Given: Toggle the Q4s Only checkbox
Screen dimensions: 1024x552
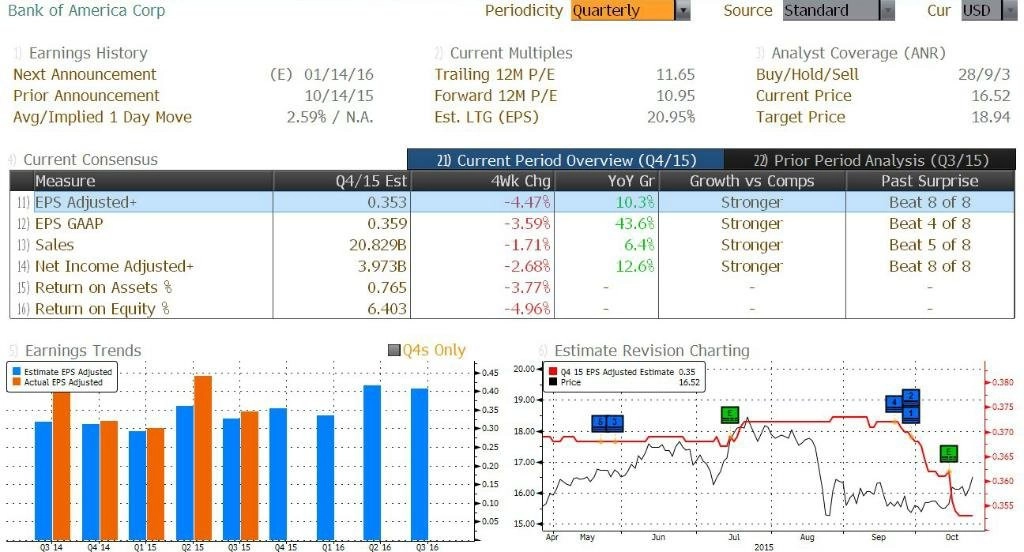Looking at the screenshot, I should 394,351.
